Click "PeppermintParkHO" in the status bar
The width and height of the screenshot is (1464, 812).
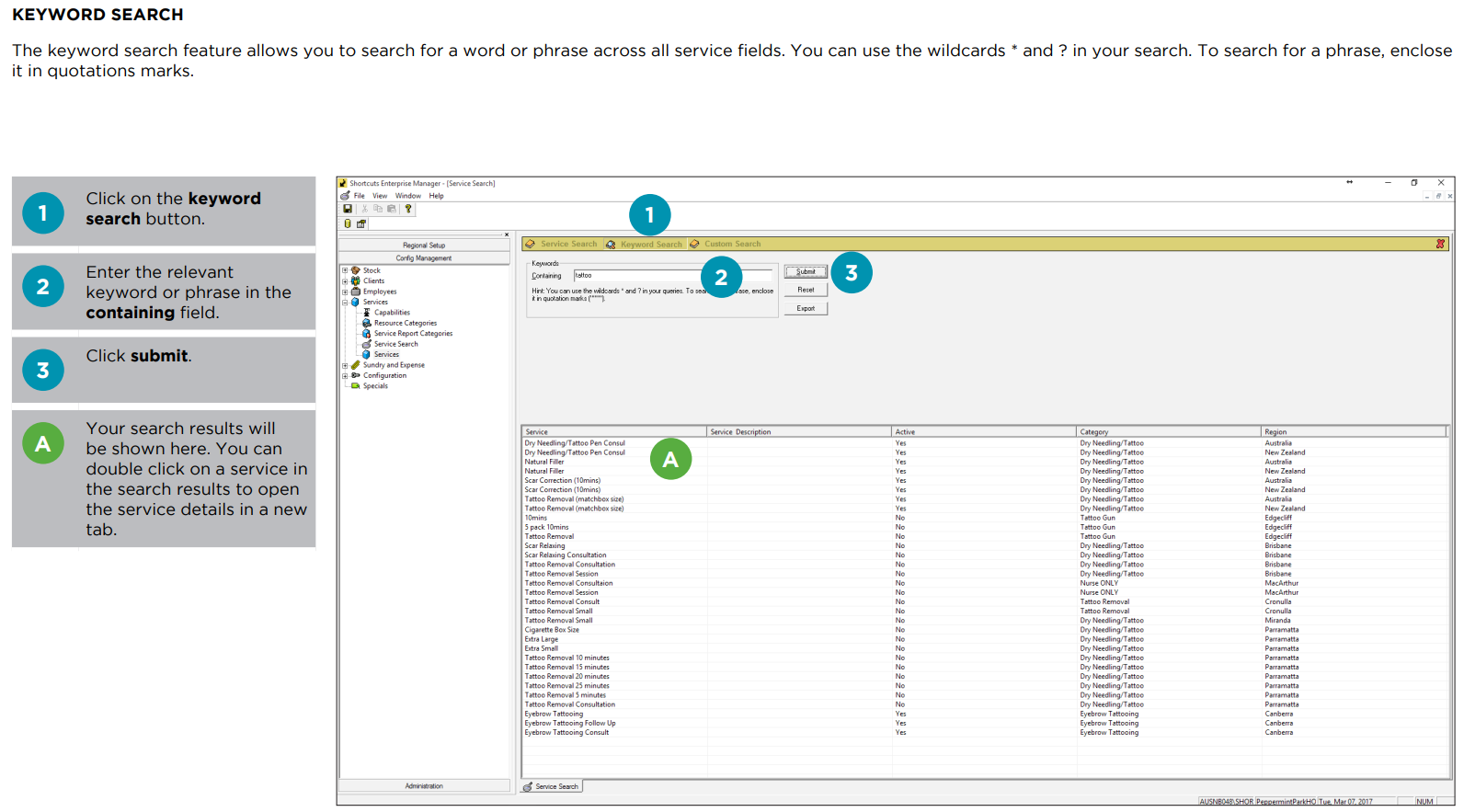(1286, 802)
